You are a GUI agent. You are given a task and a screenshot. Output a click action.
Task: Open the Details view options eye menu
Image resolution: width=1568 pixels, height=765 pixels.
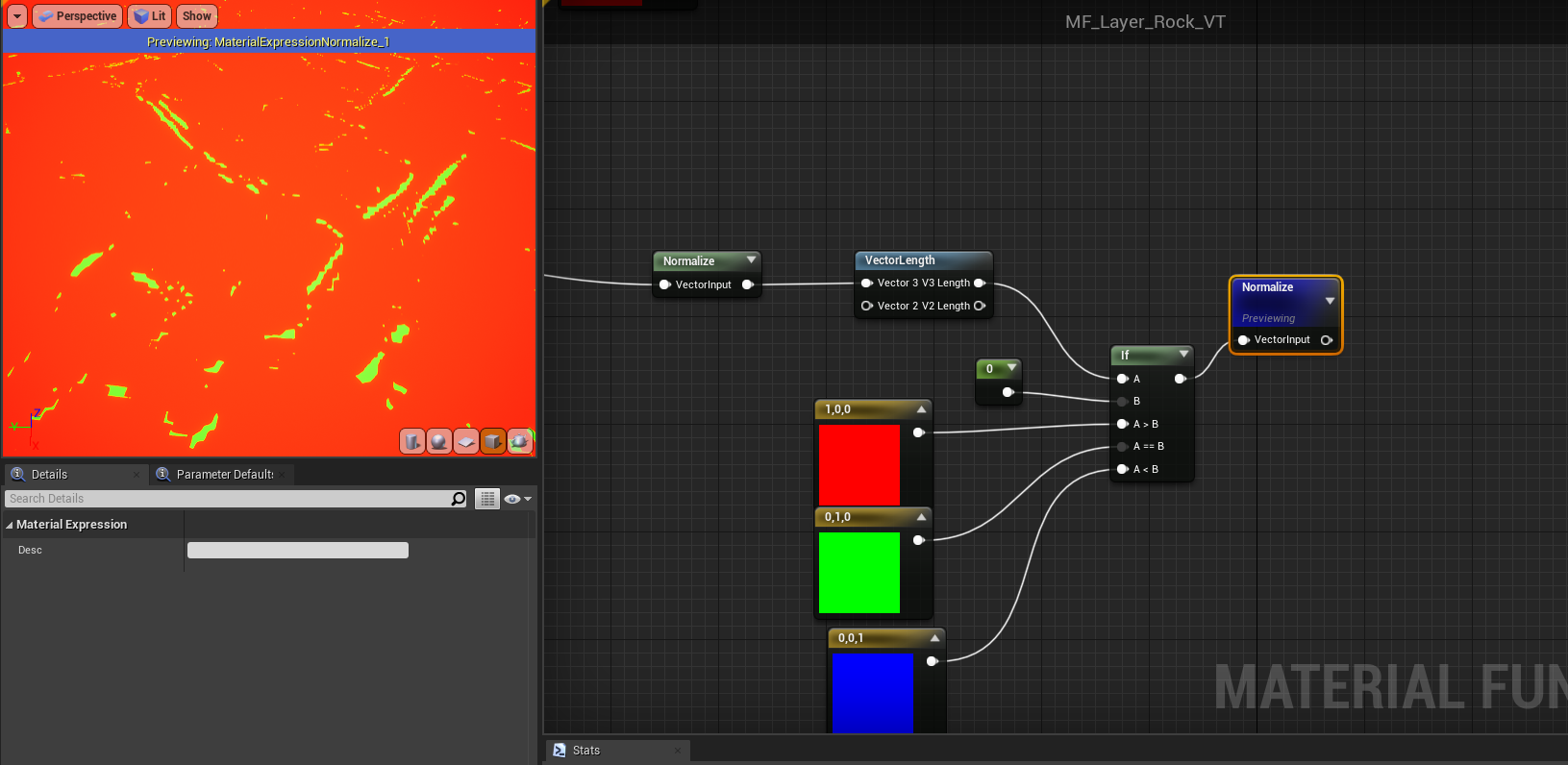point(517,499)
